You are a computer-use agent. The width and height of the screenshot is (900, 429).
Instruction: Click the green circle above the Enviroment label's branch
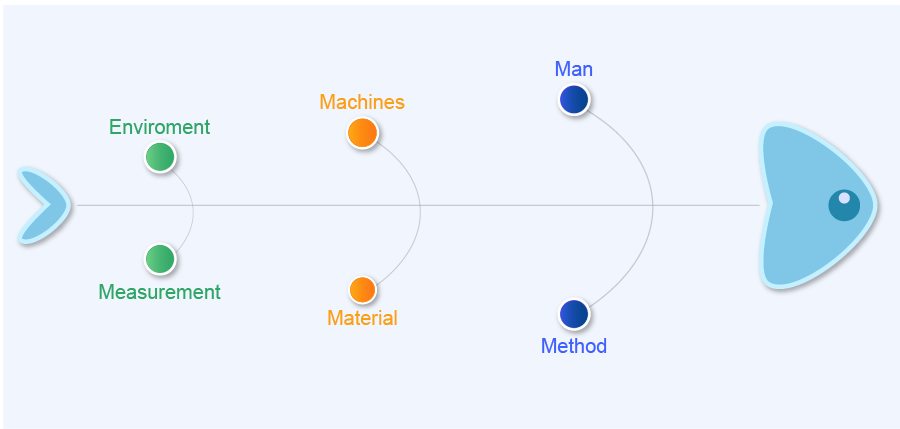pos(160,157)
